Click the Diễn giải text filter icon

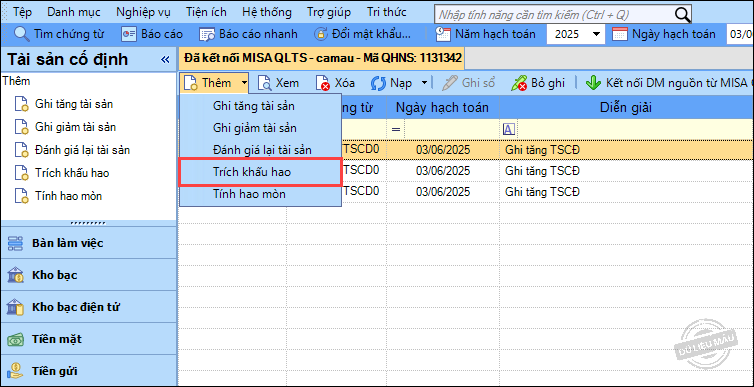click(508, 129)
